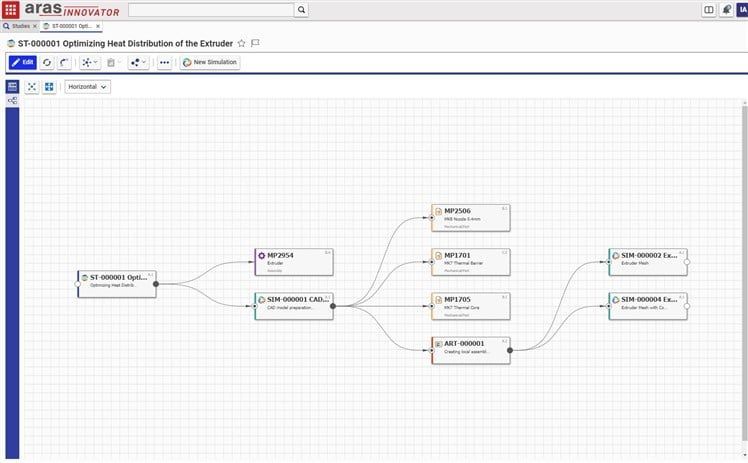Open the Horizontal layout dropdown

(x=88, y=87)
